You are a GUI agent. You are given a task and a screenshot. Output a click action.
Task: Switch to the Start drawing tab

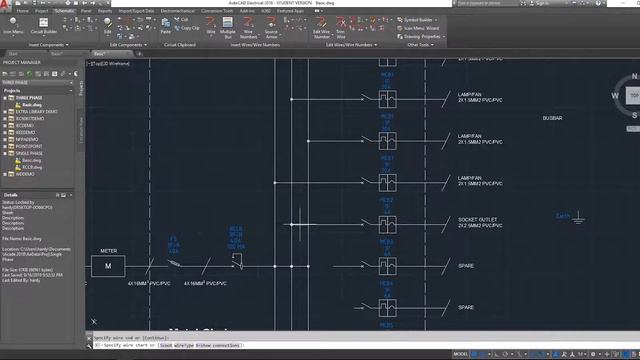tap(13, 53)
